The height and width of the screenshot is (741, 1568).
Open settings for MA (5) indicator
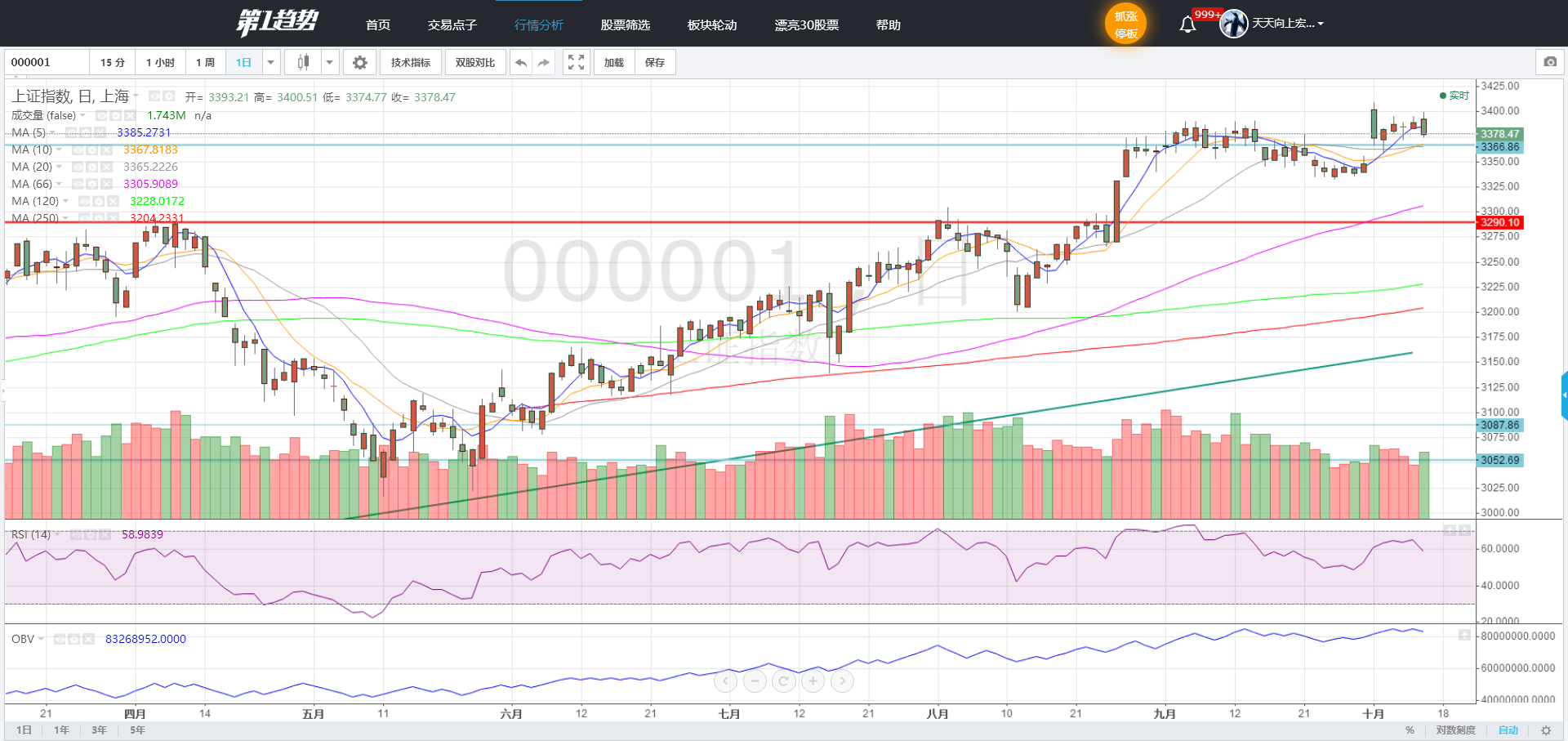click(x=86, y=132)
